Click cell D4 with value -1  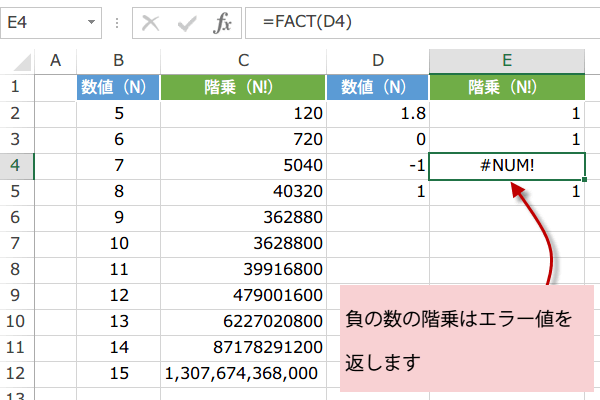point(378,166)
